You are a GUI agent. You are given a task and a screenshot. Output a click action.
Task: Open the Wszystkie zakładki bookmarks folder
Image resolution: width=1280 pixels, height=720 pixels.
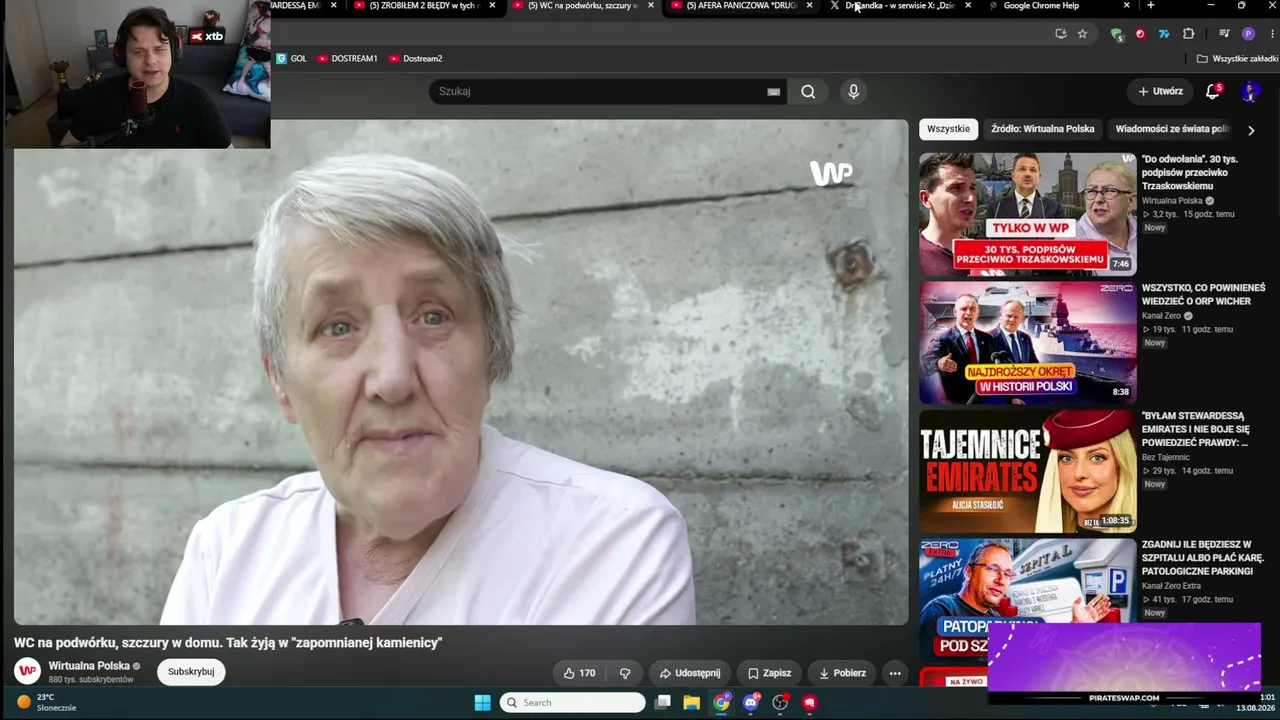[x=1237, y=59]
